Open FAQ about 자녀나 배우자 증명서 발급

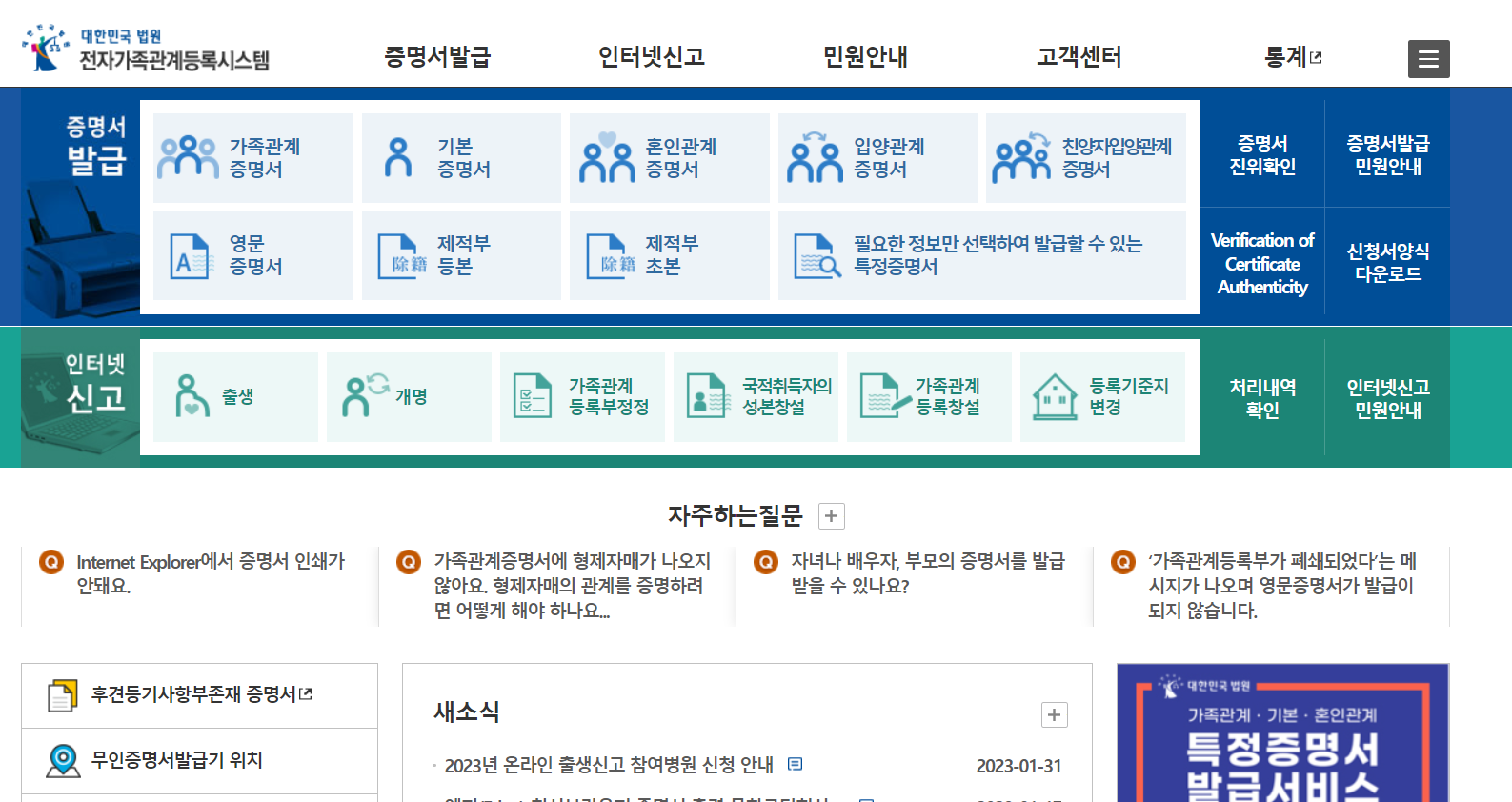pos(928,573)
